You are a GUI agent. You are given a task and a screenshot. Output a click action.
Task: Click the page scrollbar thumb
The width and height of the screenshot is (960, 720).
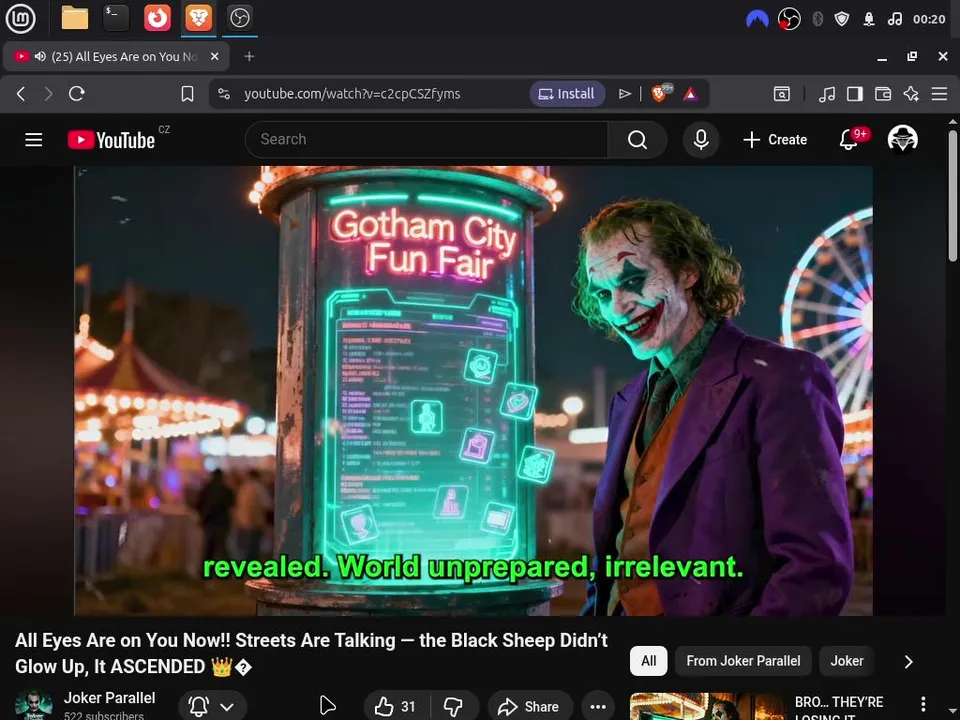pos(953,195)
